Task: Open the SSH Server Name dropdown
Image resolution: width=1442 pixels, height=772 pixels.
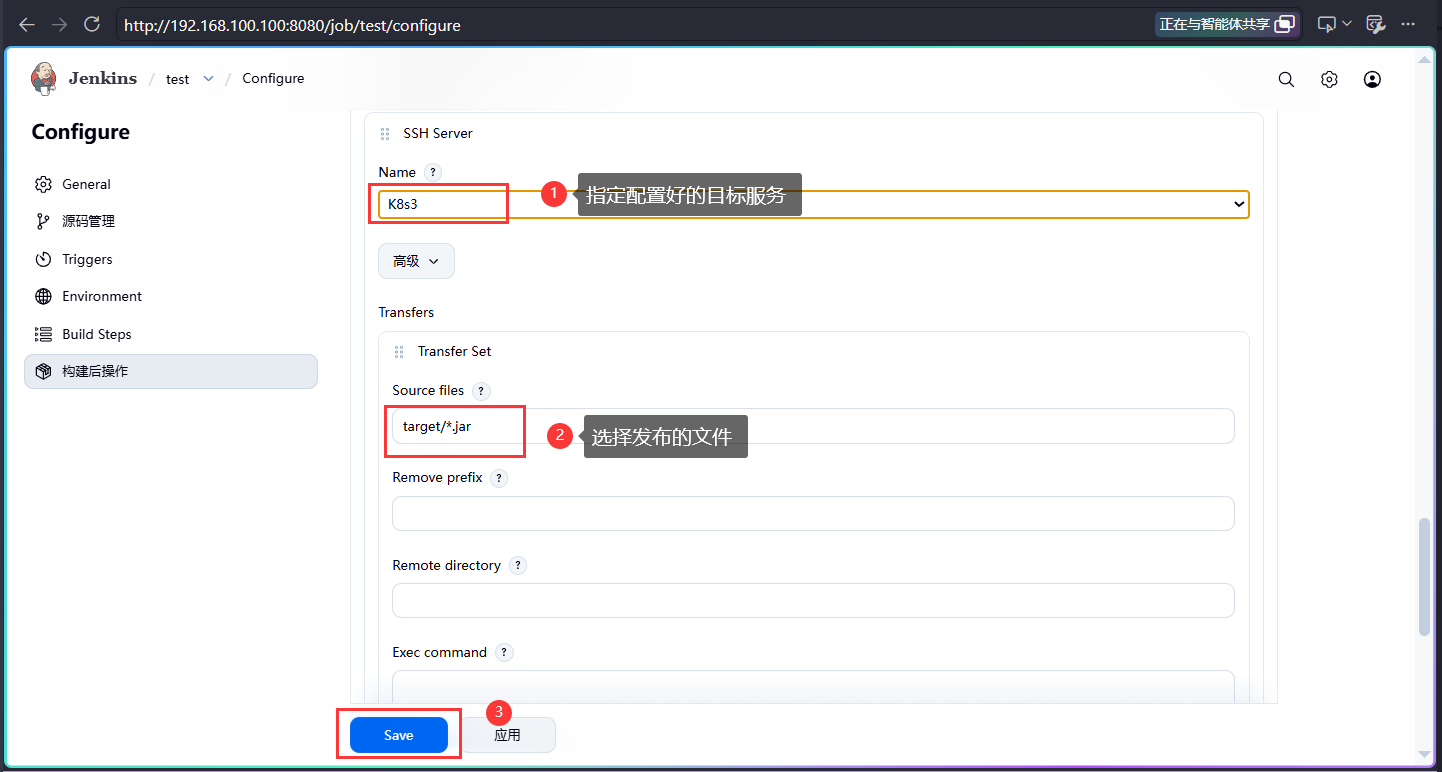Action: (814, 204)
